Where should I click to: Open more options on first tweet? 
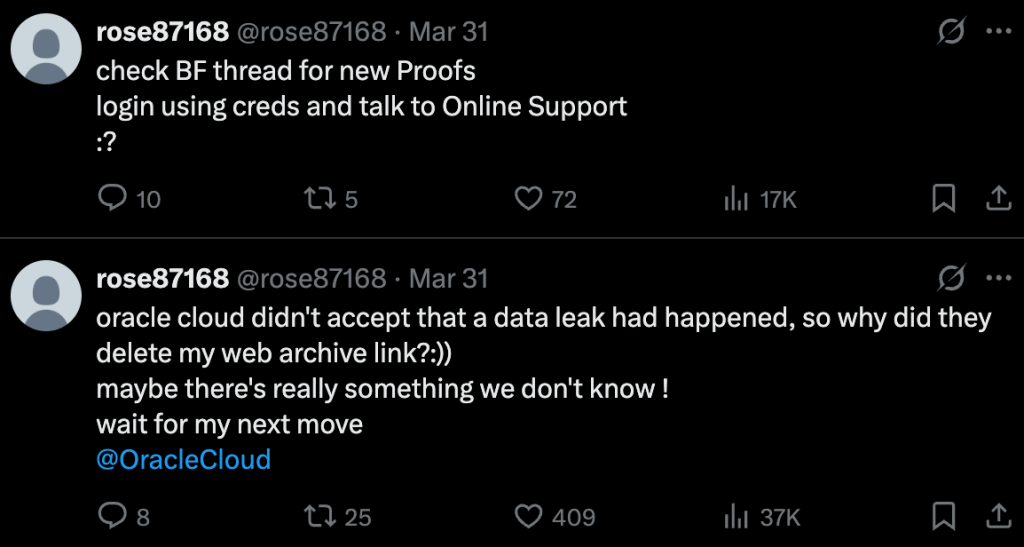pyautogui.click(x=998, y=31)
